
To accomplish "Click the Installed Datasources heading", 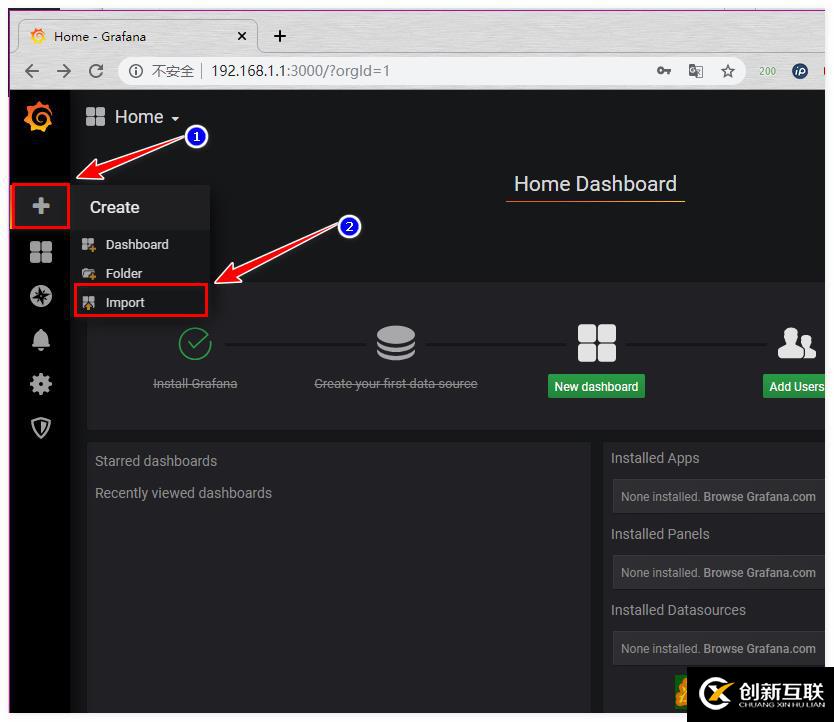I will [x=678, y=610].
